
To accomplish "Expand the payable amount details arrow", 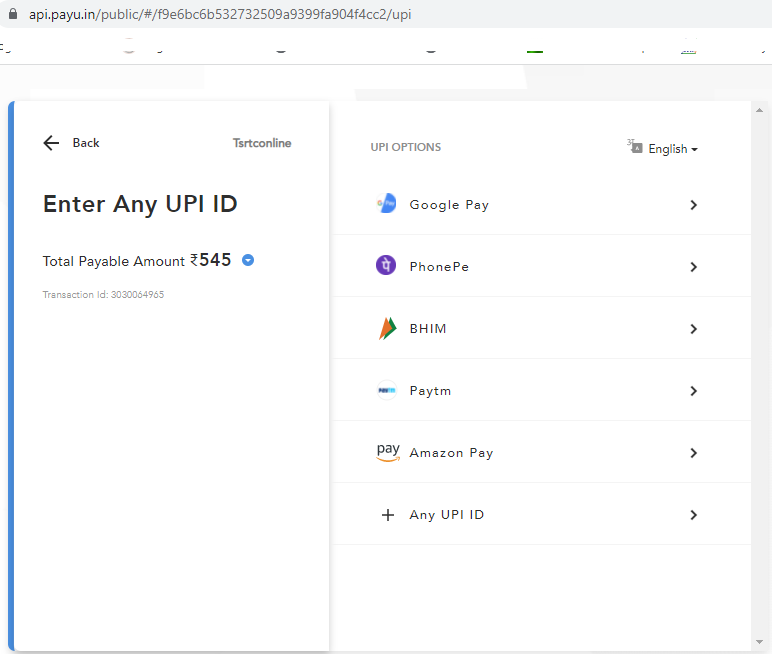I will (x=248, y=260).
